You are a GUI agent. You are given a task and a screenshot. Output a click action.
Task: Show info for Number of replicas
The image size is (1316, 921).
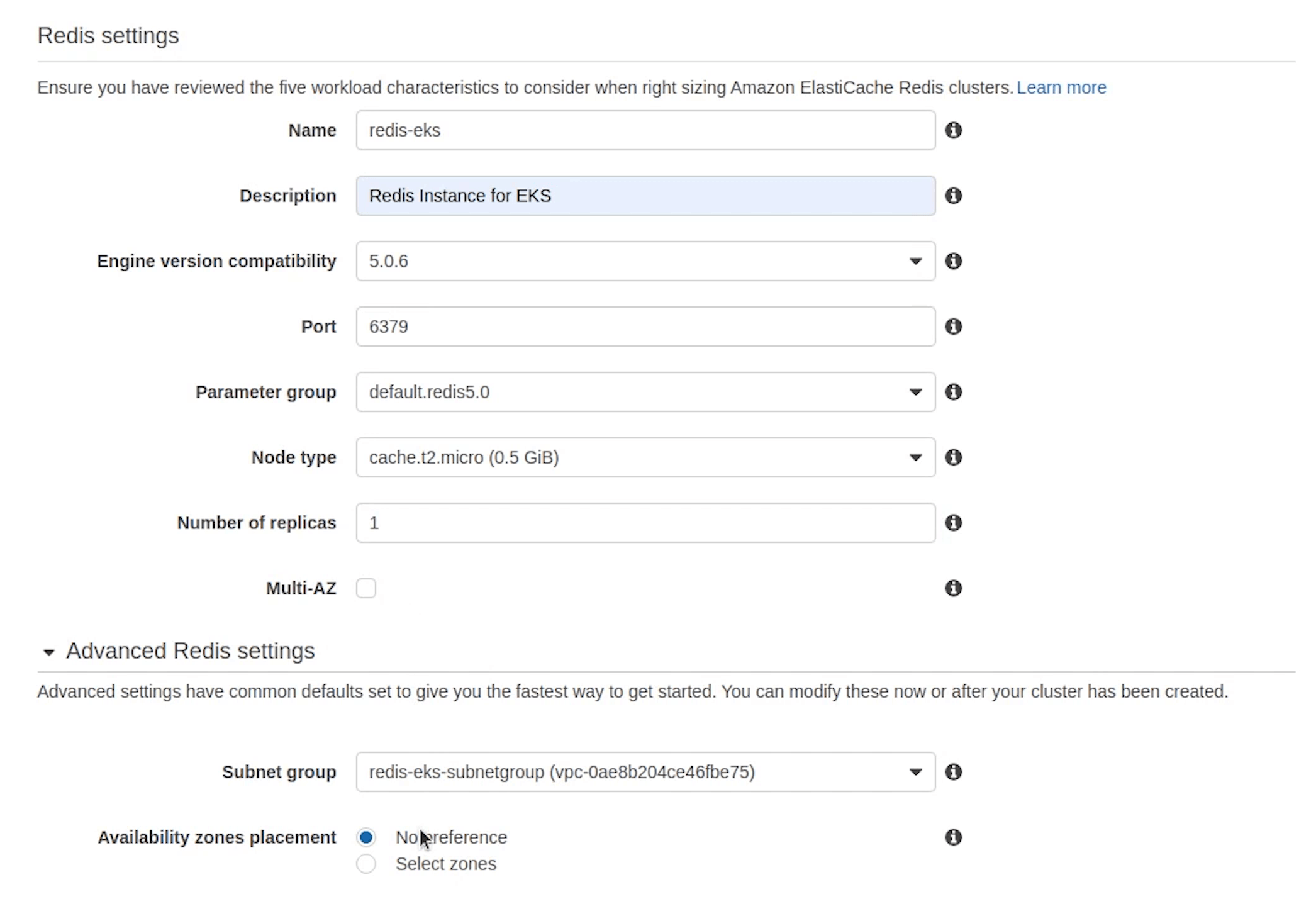(953, 523)
